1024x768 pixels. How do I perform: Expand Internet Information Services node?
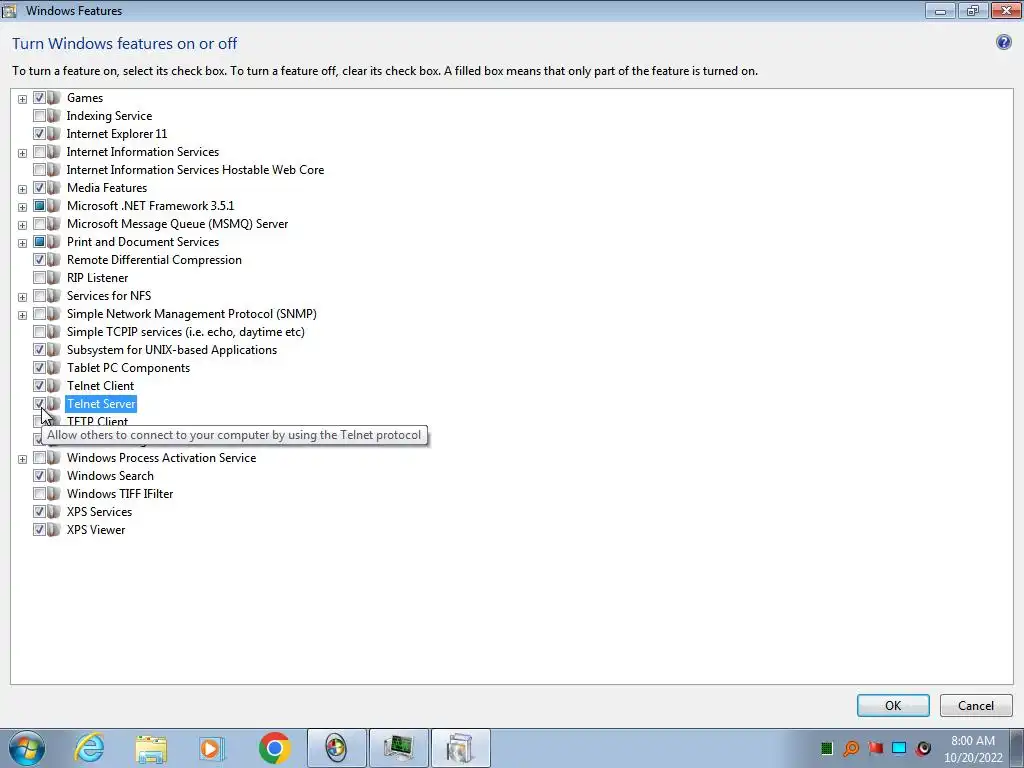pyautogui.click(x=22, y=153)
